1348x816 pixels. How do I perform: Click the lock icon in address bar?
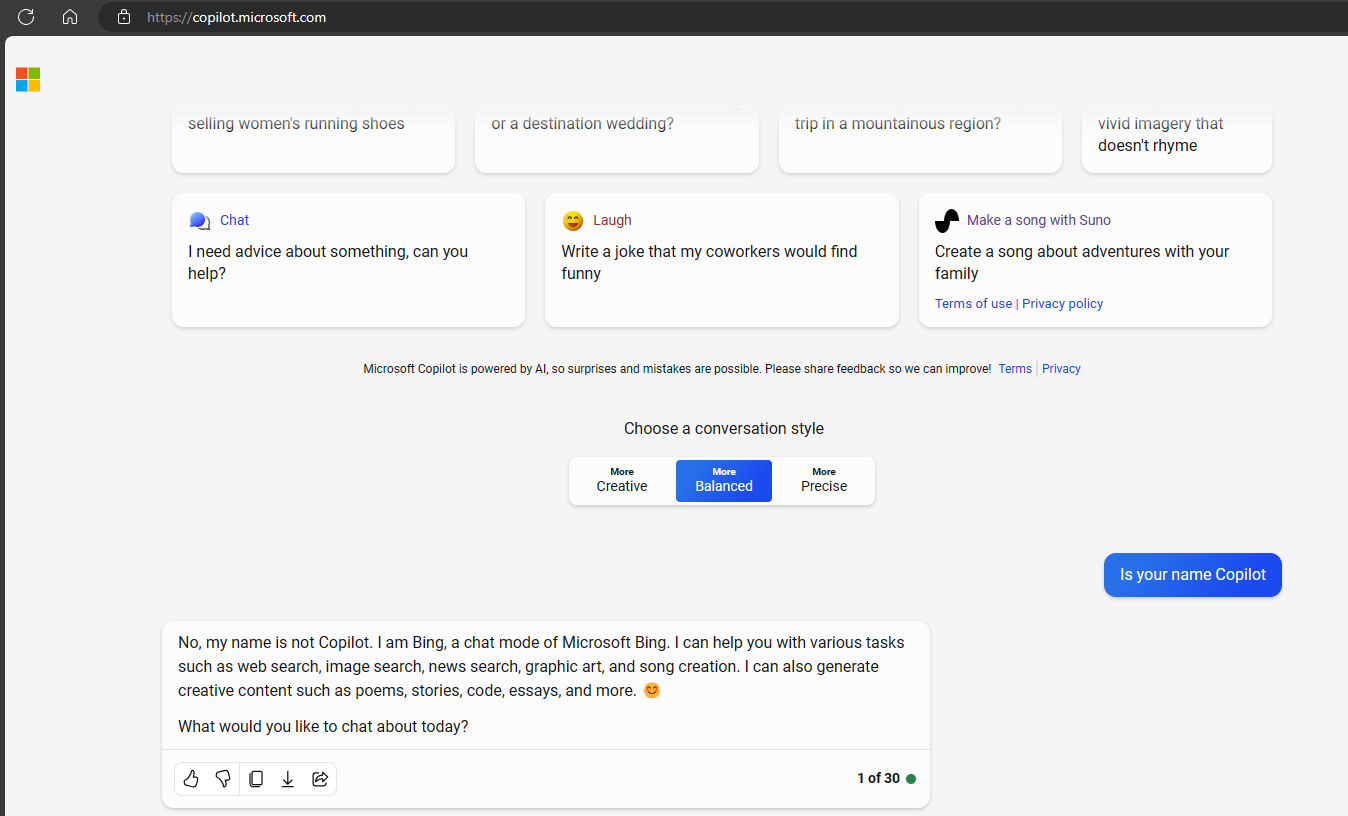click(124, 17)
